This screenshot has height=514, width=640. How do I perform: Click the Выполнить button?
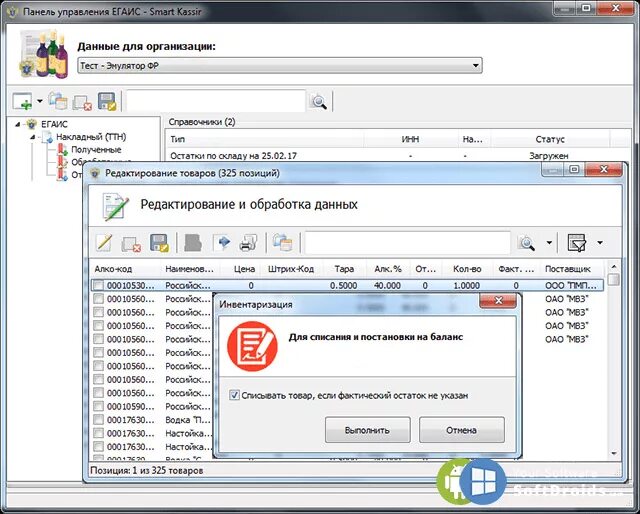pyautogui.click(x=367, y=430)
